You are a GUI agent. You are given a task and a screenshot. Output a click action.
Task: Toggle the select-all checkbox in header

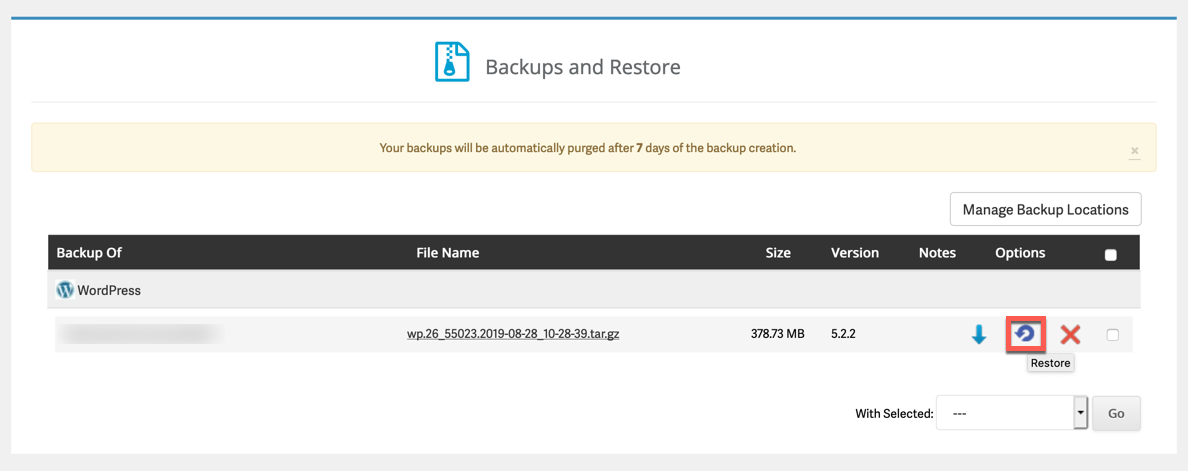point(1110,255)
